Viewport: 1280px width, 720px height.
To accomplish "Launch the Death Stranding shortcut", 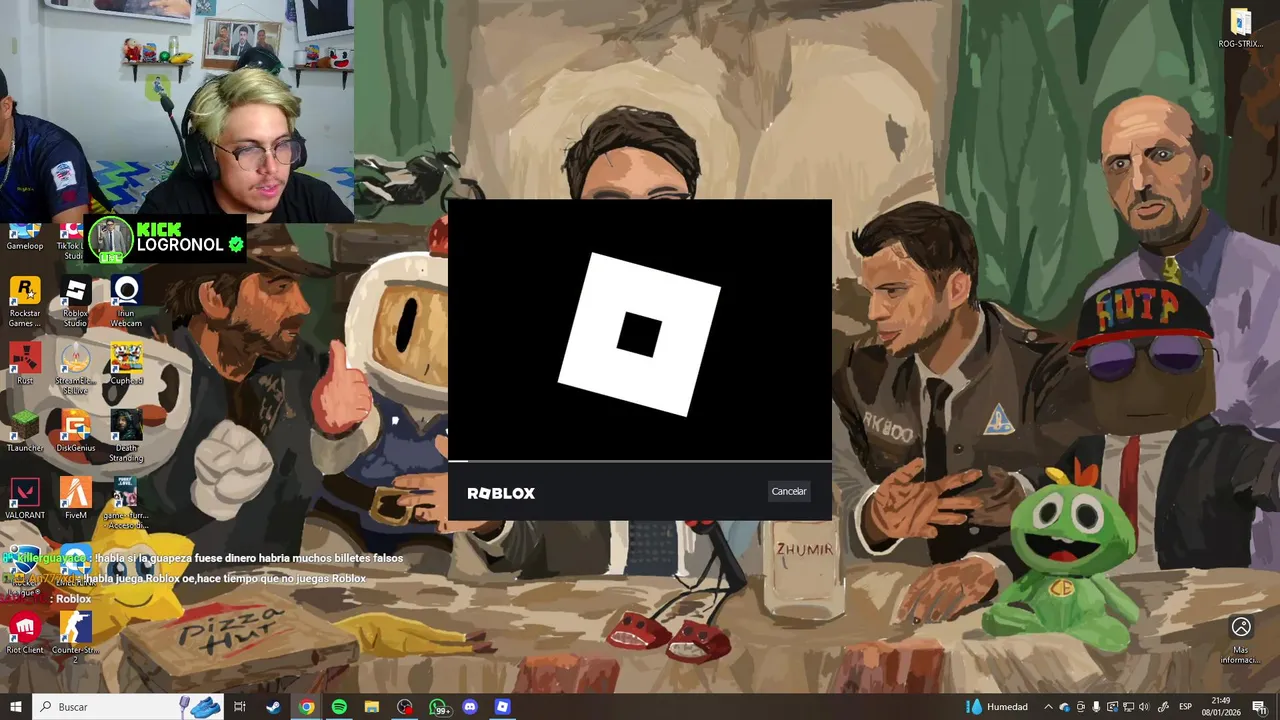I will pos(126,436).
